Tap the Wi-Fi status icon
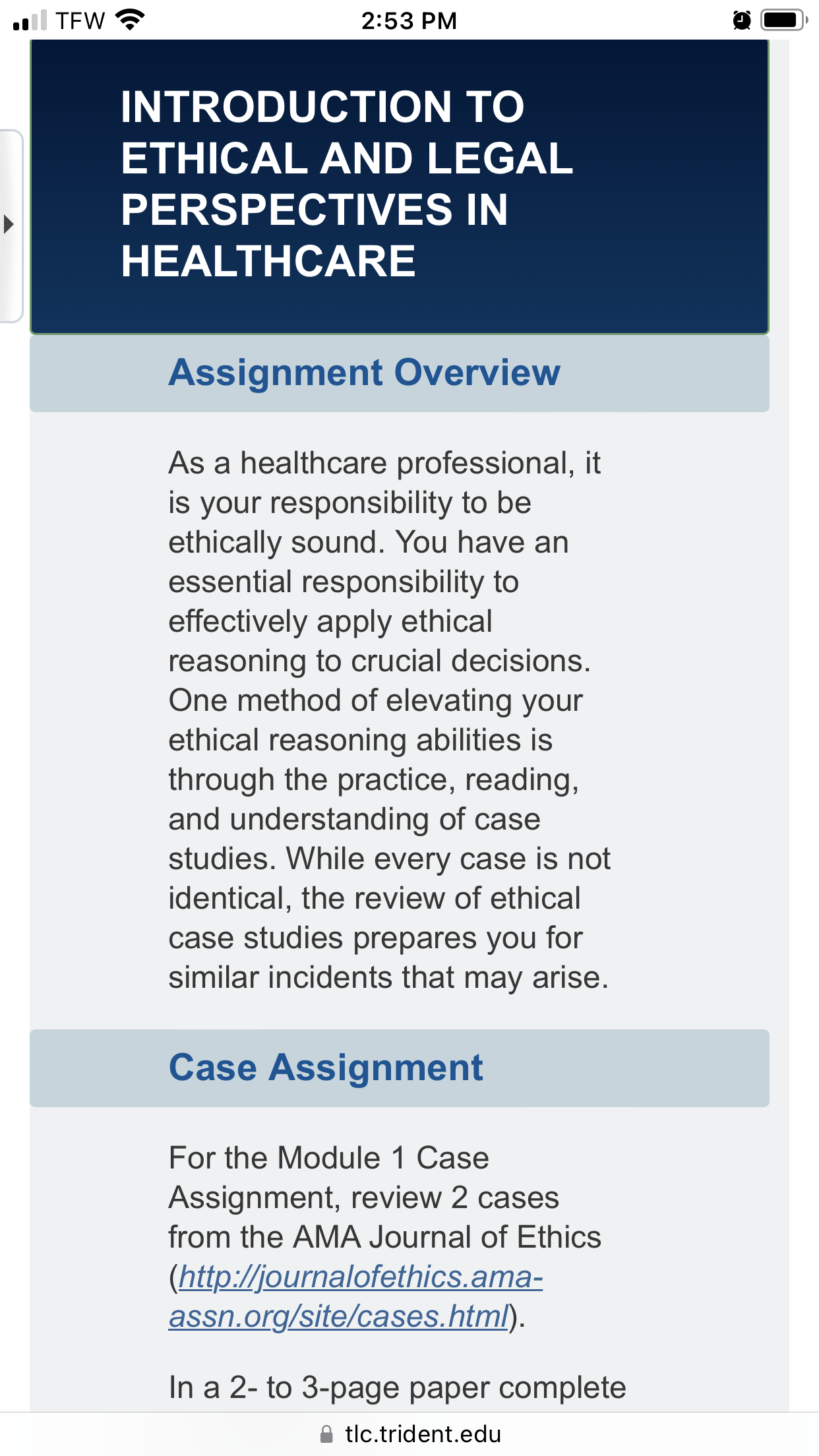The width and height of the screenshot is (819, 1456). (x=130, y=20)
